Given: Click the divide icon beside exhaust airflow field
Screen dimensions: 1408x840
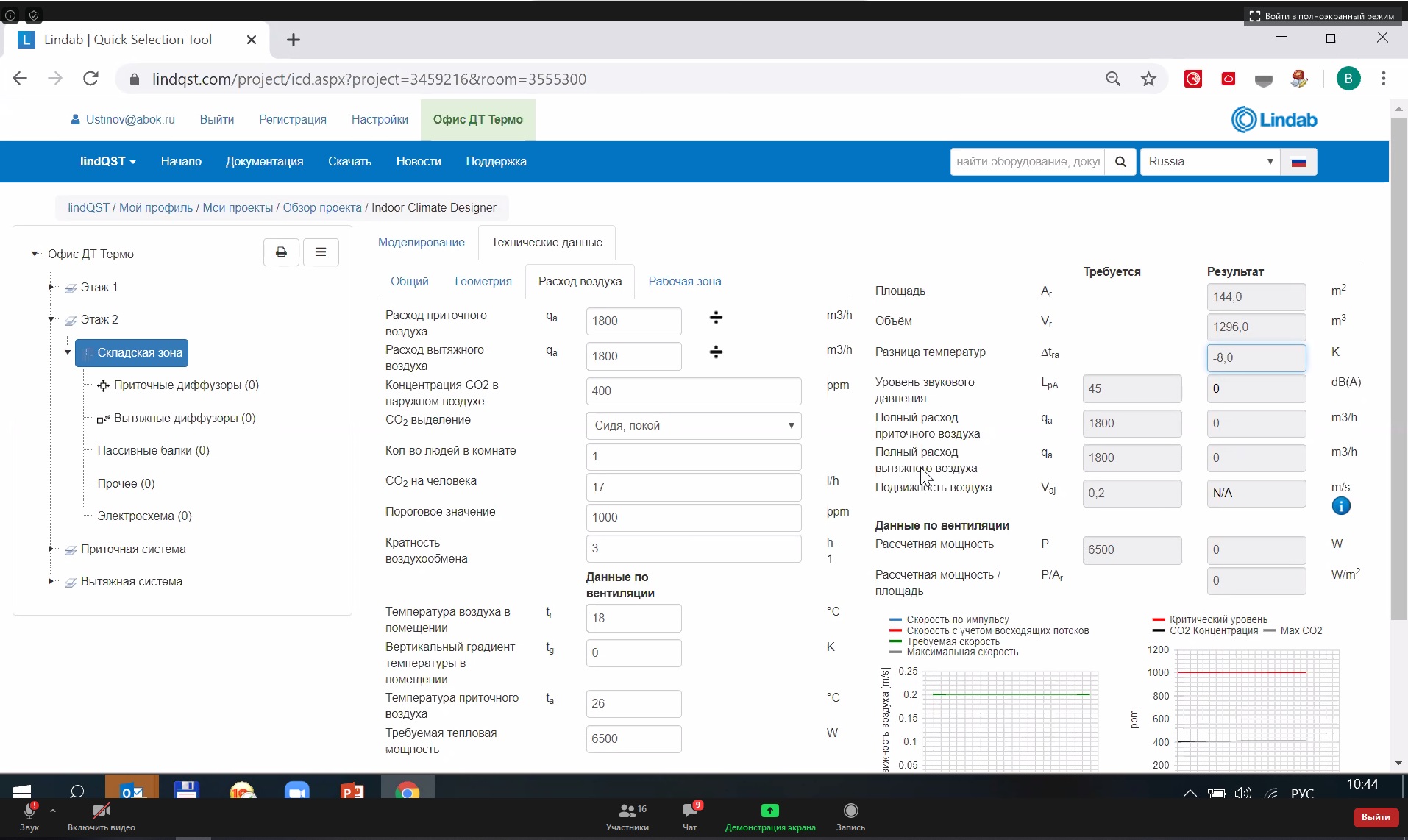Looking at the screenshot, I should pyautogui.click(x=716, y=352).
